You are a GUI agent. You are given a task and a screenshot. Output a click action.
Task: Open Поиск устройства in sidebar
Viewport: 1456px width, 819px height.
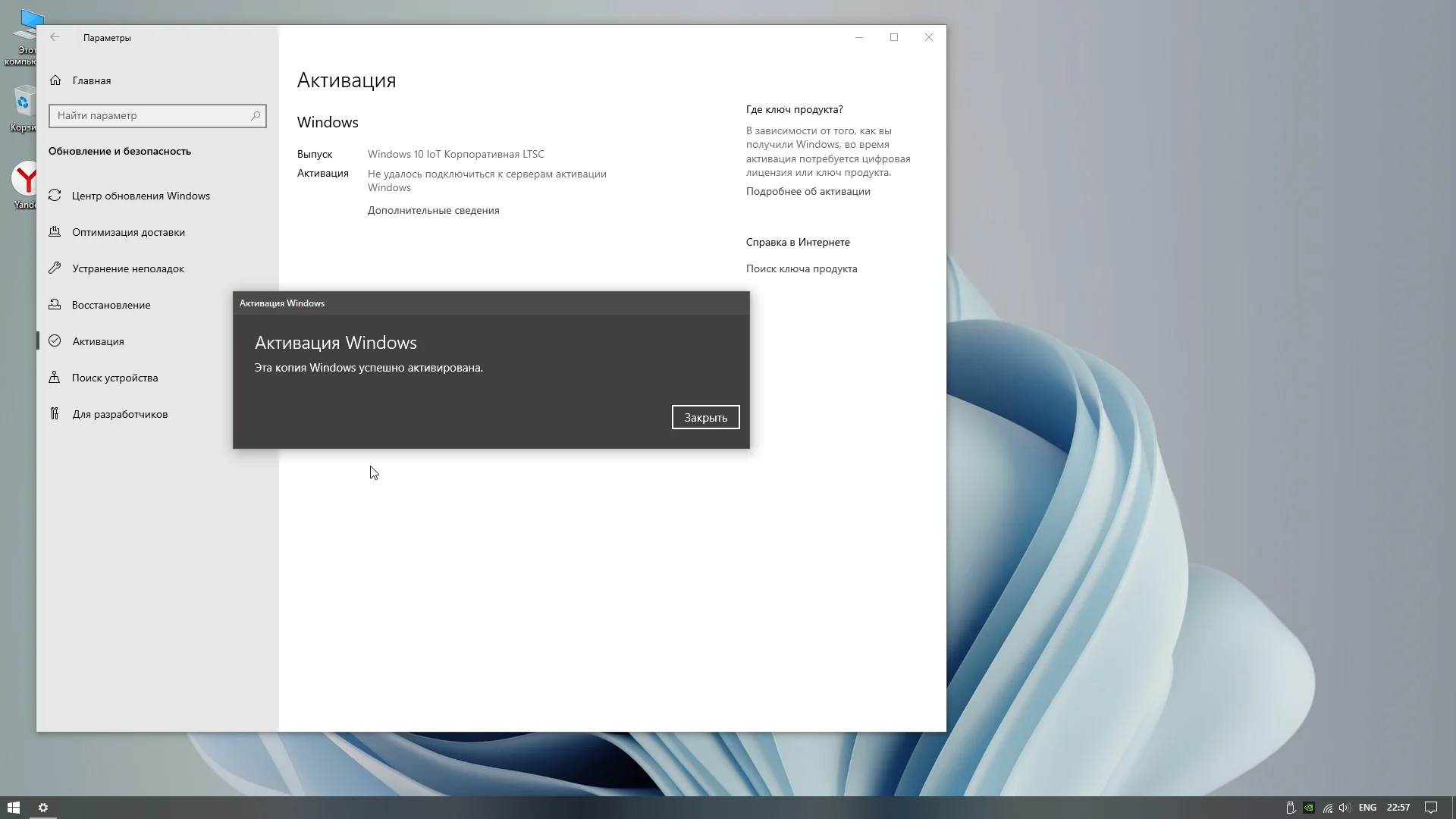coord(115,378)
